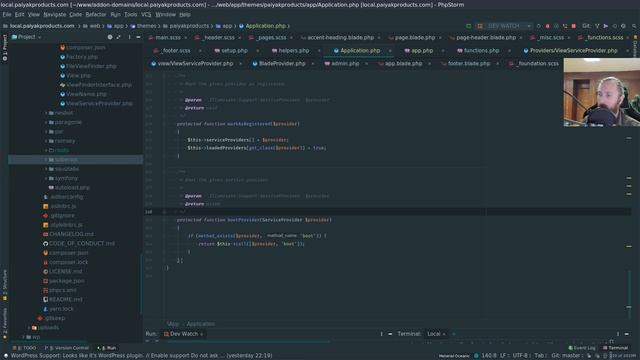Open the Run tool window button
This screenshot has width=640, height=360.
click(x=107, y=348)
